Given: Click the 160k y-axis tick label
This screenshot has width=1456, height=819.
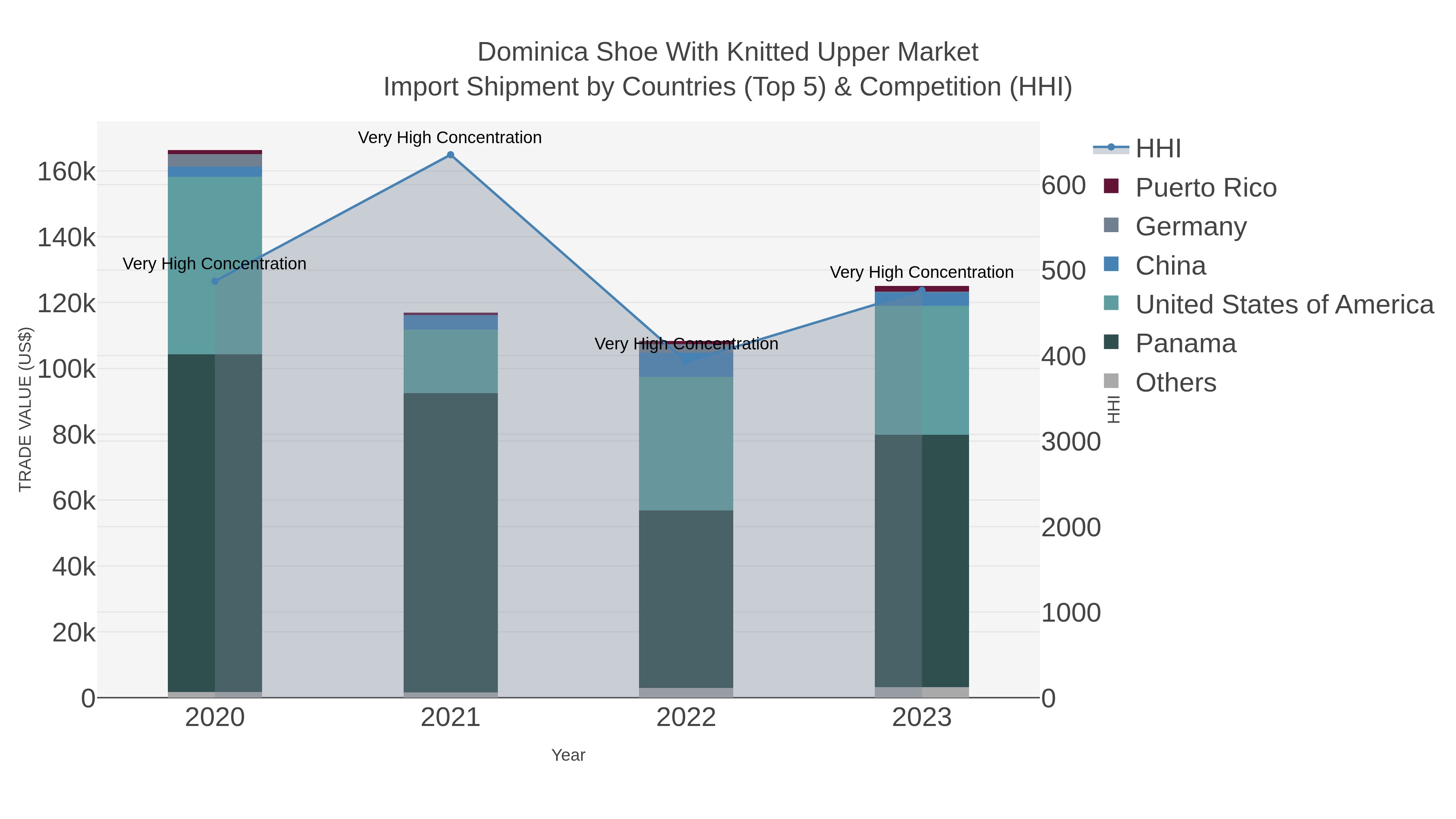Looking at the screenshot, I should (67, 171).
